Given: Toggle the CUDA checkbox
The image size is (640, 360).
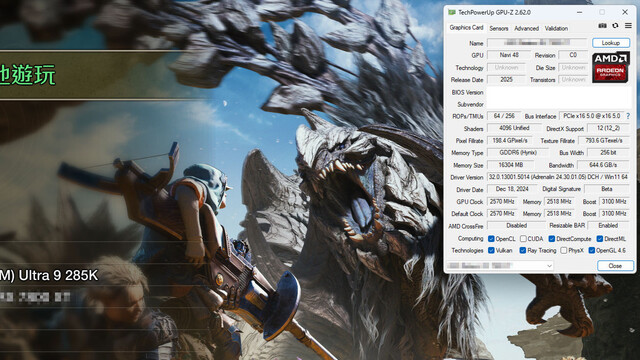Looking at the screenshot, I should (x=523, y=238).
